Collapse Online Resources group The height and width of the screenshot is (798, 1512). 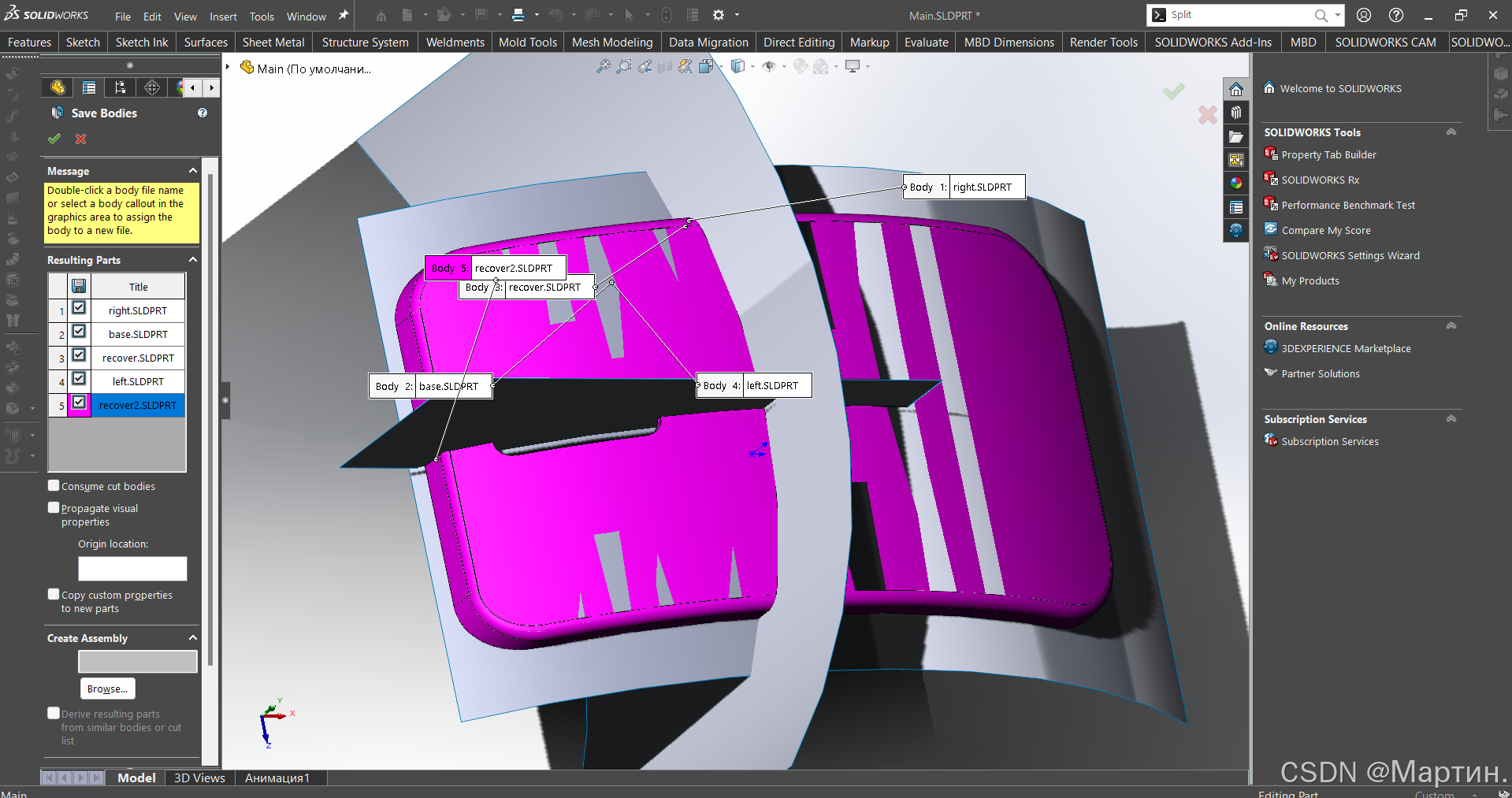(x=1451, y=325)
